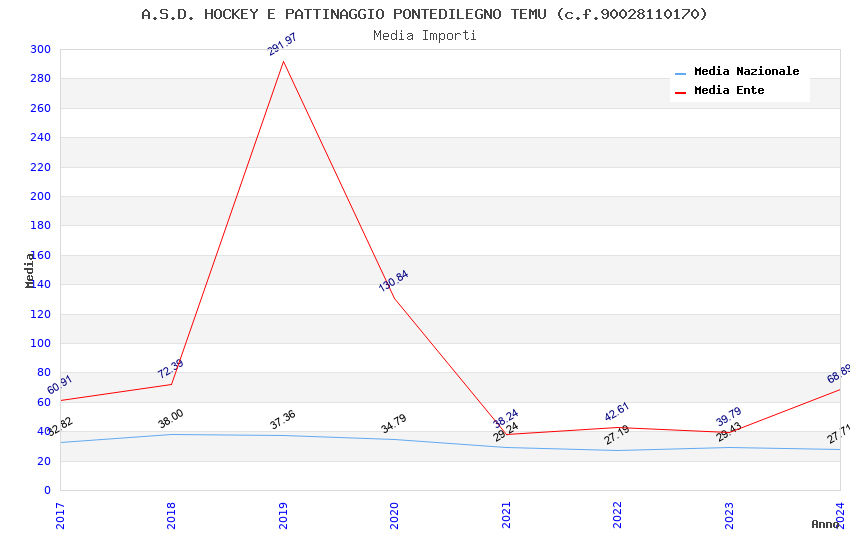Viewport: 850px width, 550px height.
Task: Select the 29.43 national average label
Action: pos(729,432)
